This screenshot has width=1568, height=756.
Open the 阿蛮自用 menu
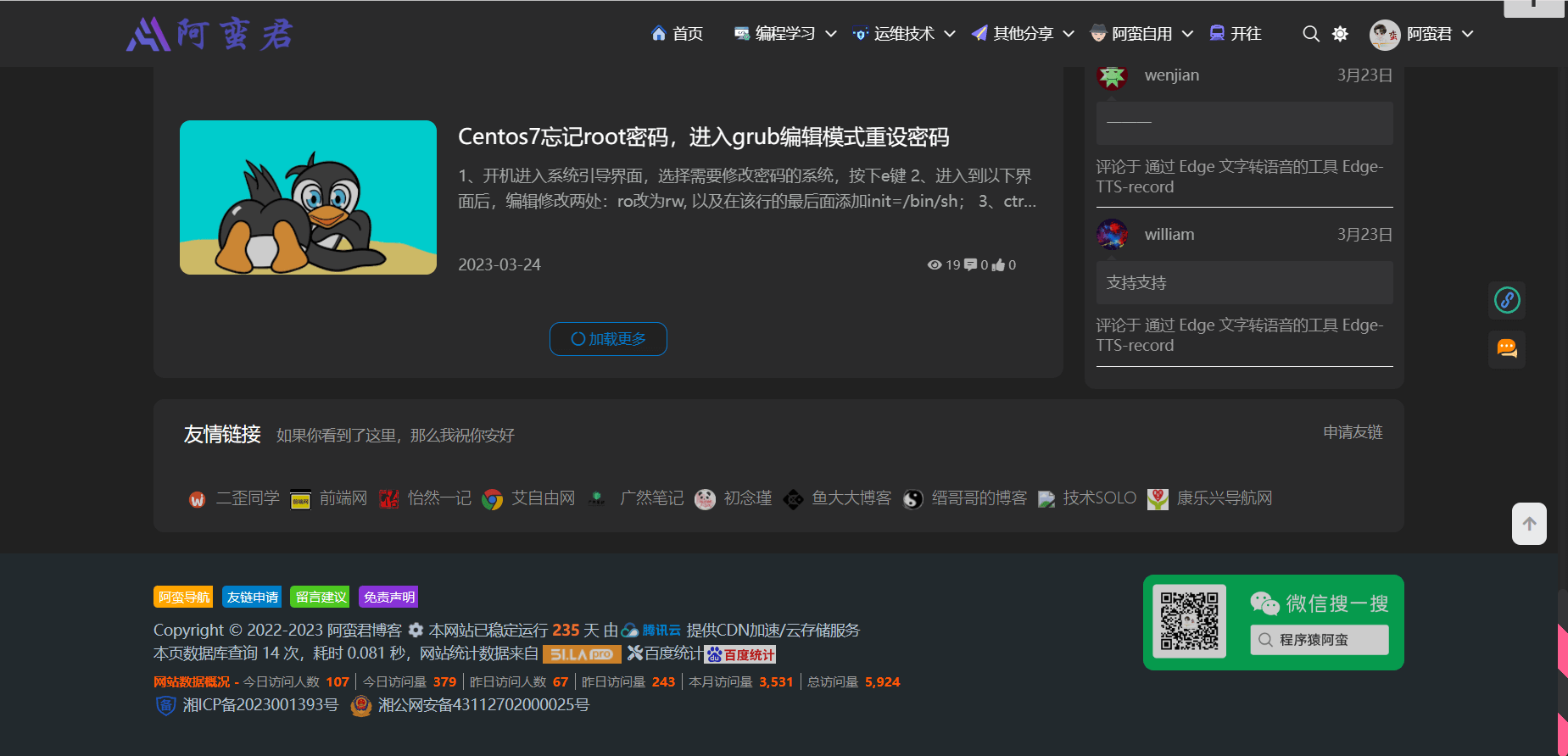(x=1131, y=34)
